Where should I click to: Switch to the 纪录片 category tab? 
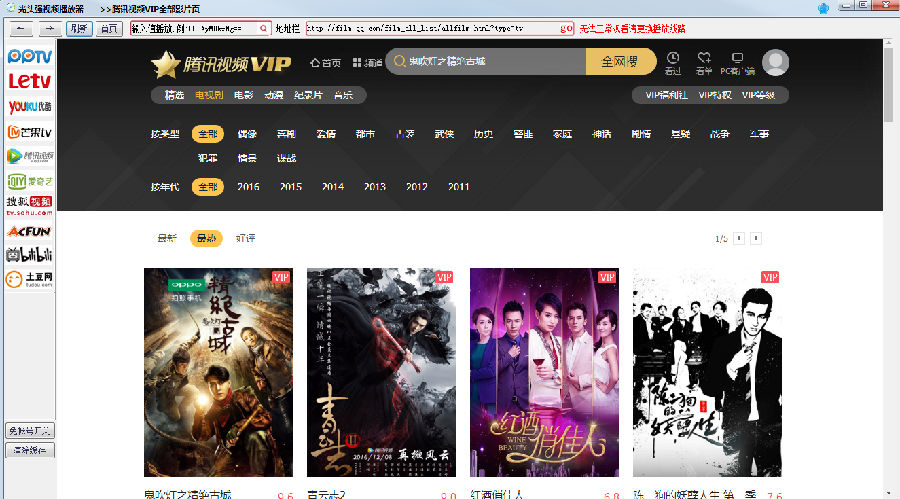pos(308,95)
